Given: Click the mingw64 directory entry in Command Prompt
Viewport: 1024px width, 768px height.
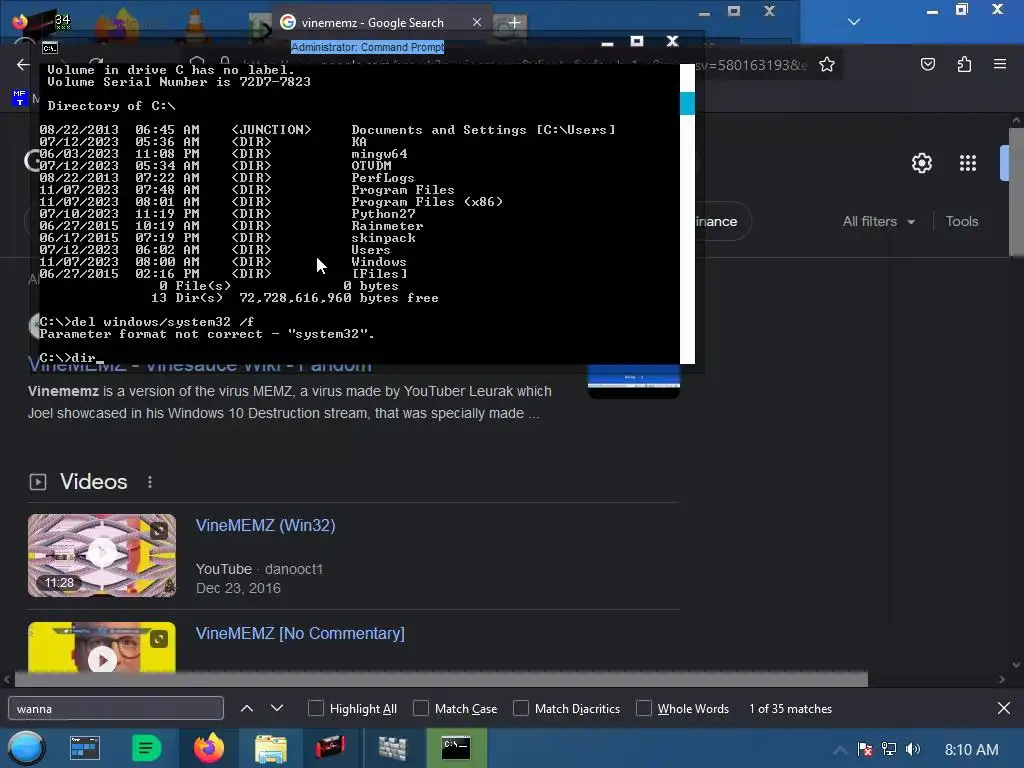Looking at the screenshot, I should coord(379,154).
